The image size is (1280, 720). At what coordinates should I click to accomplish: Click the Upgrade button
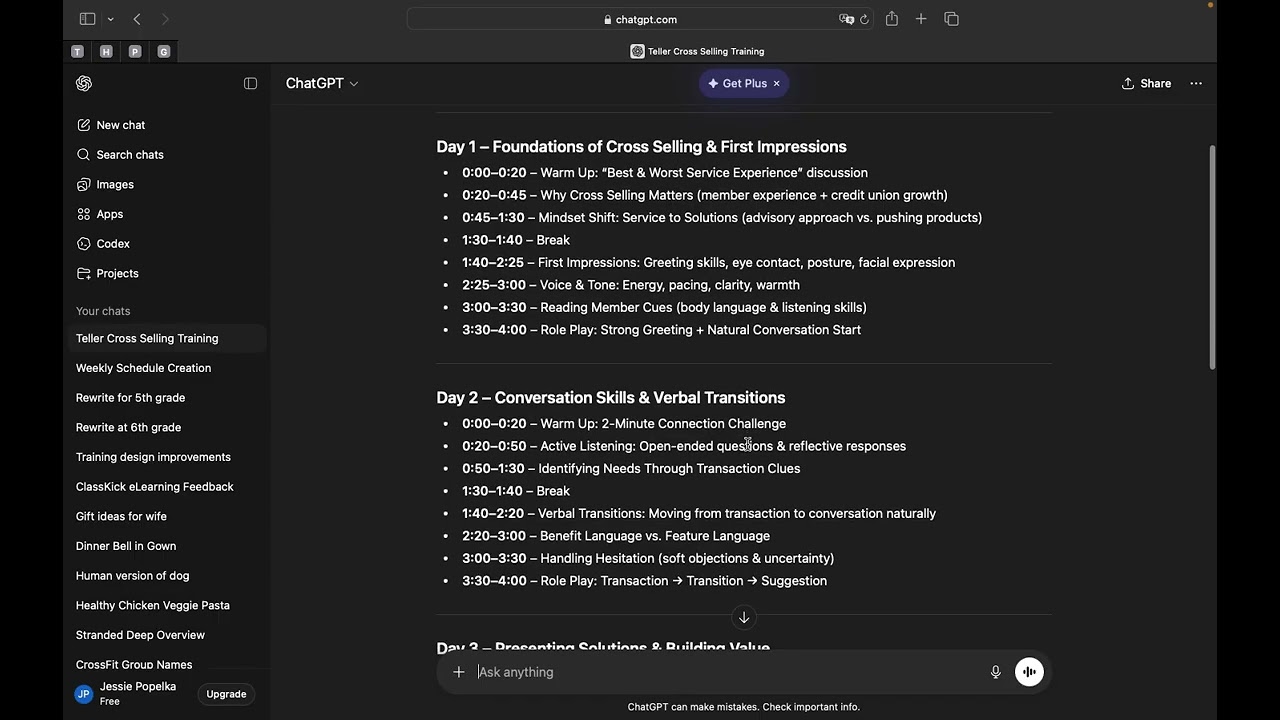(226, 694)
